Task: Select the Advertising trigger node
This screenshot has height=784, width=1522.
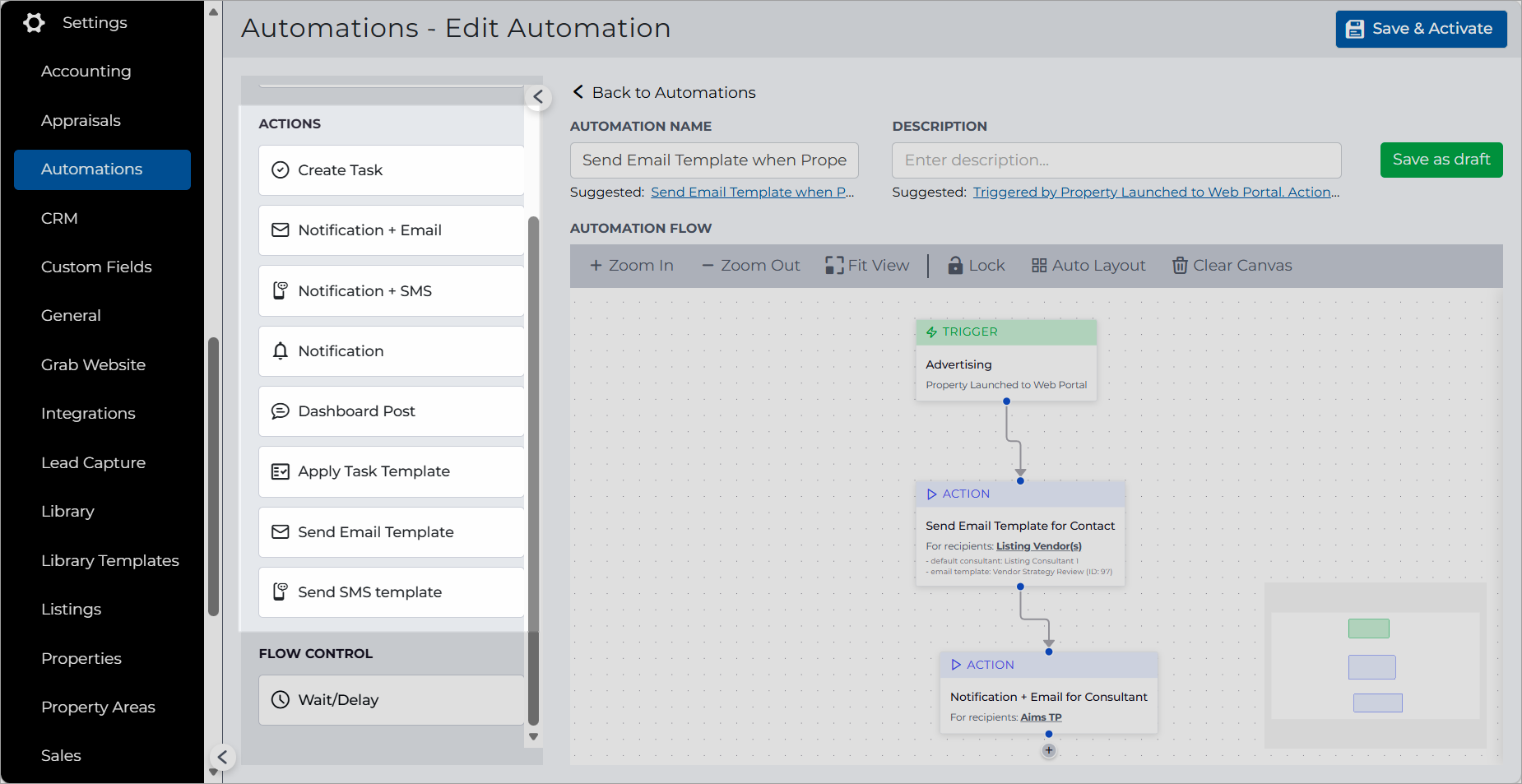Action: [x=1006, y=360]
